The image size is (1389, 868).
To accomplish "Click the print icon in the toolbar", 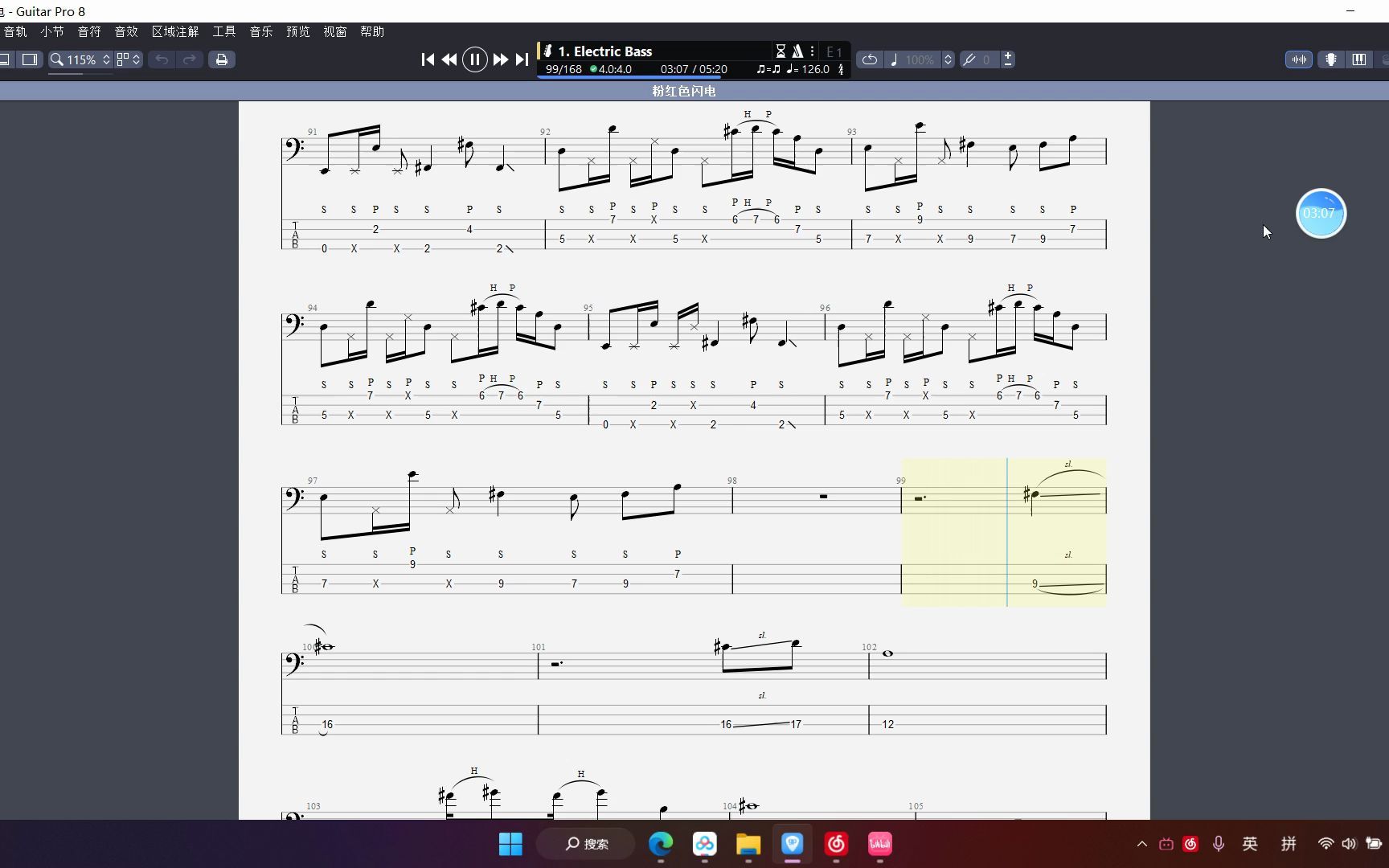I will coord(222,59).
